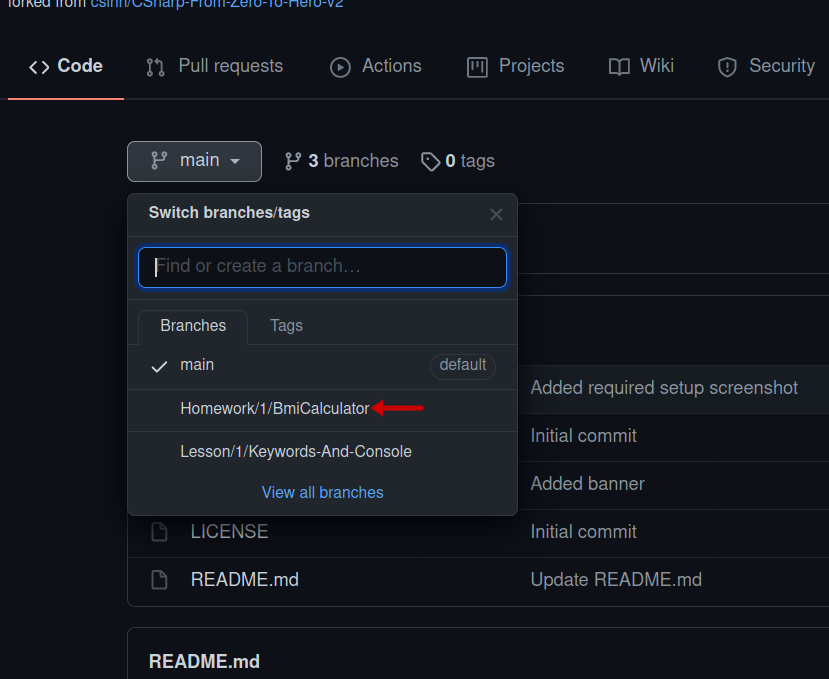The height and width of the screenshot is (679, 829).
Task: Open the Pull requests tab
Action: pyautogui.click(x=215, y=67)
